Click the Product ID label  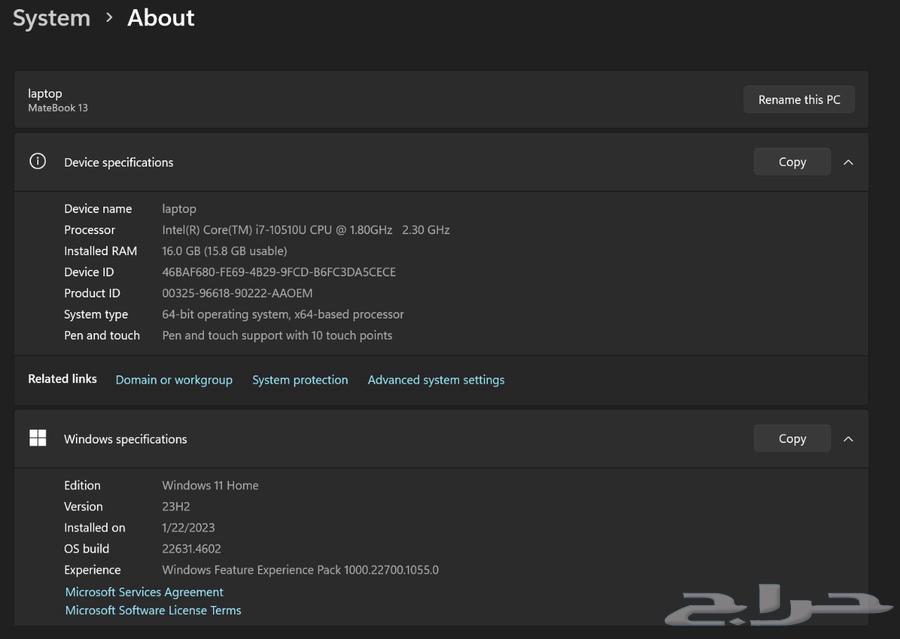coord(92,293)
